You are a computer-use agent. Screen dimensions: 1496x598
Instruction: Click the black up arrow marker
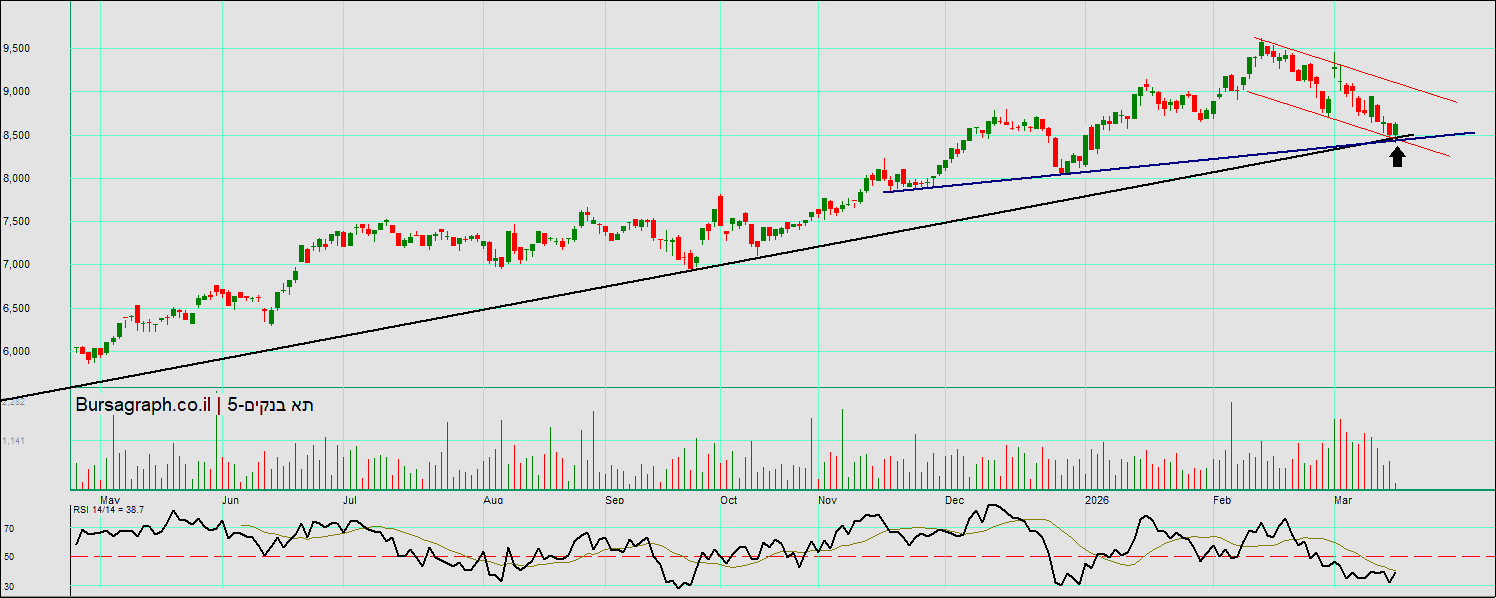(x=1397, y=157)
